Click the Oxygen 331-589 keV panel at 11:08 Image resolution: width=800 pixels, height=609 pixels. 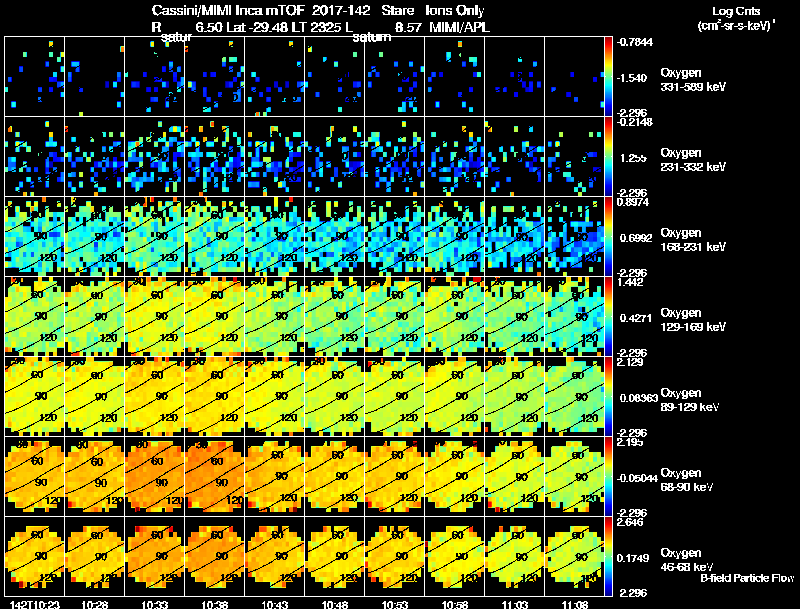[574, 77]
